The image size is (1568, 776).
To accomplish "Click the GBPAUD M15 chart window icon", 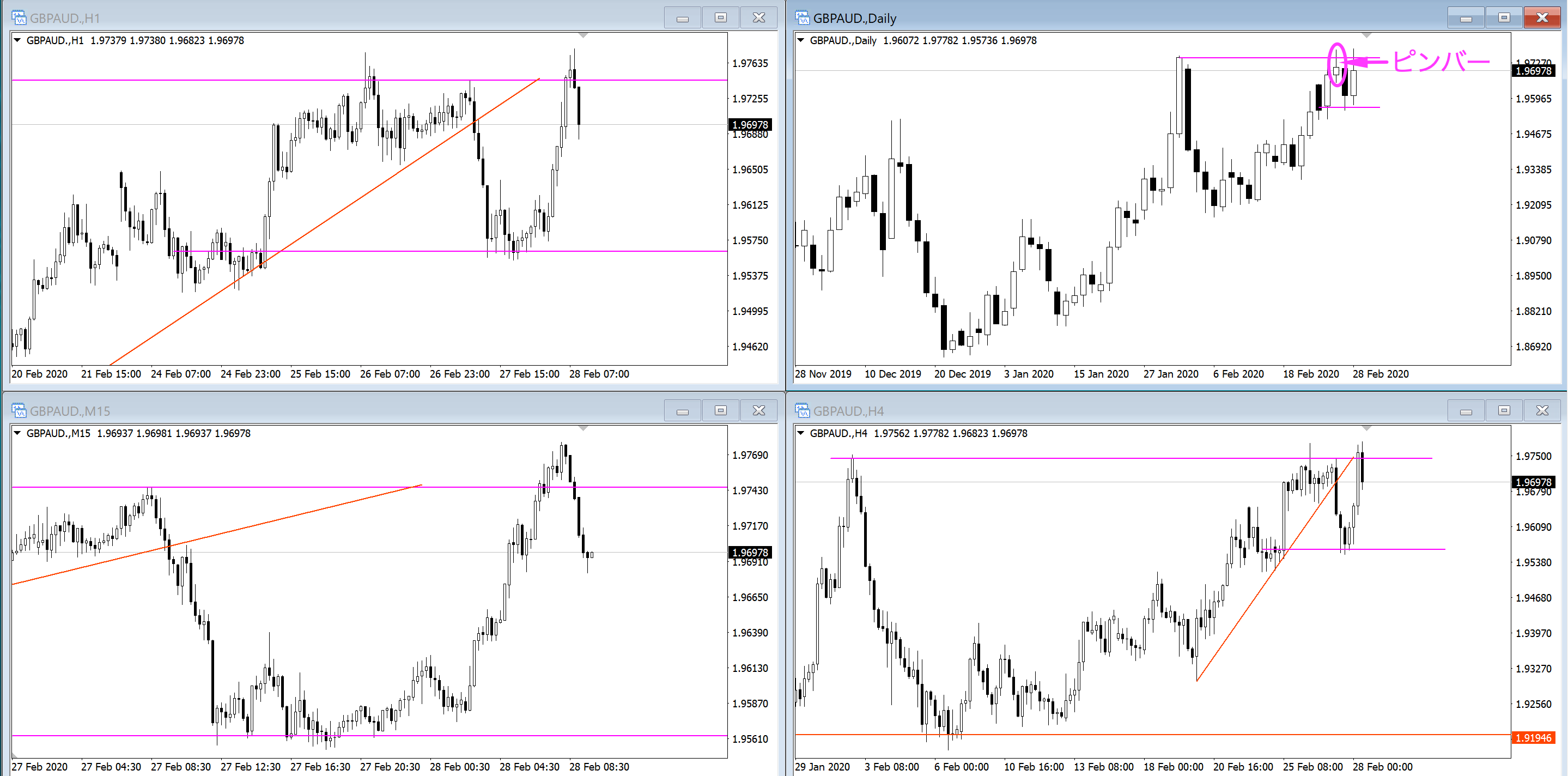I will (x=19, y=411).
